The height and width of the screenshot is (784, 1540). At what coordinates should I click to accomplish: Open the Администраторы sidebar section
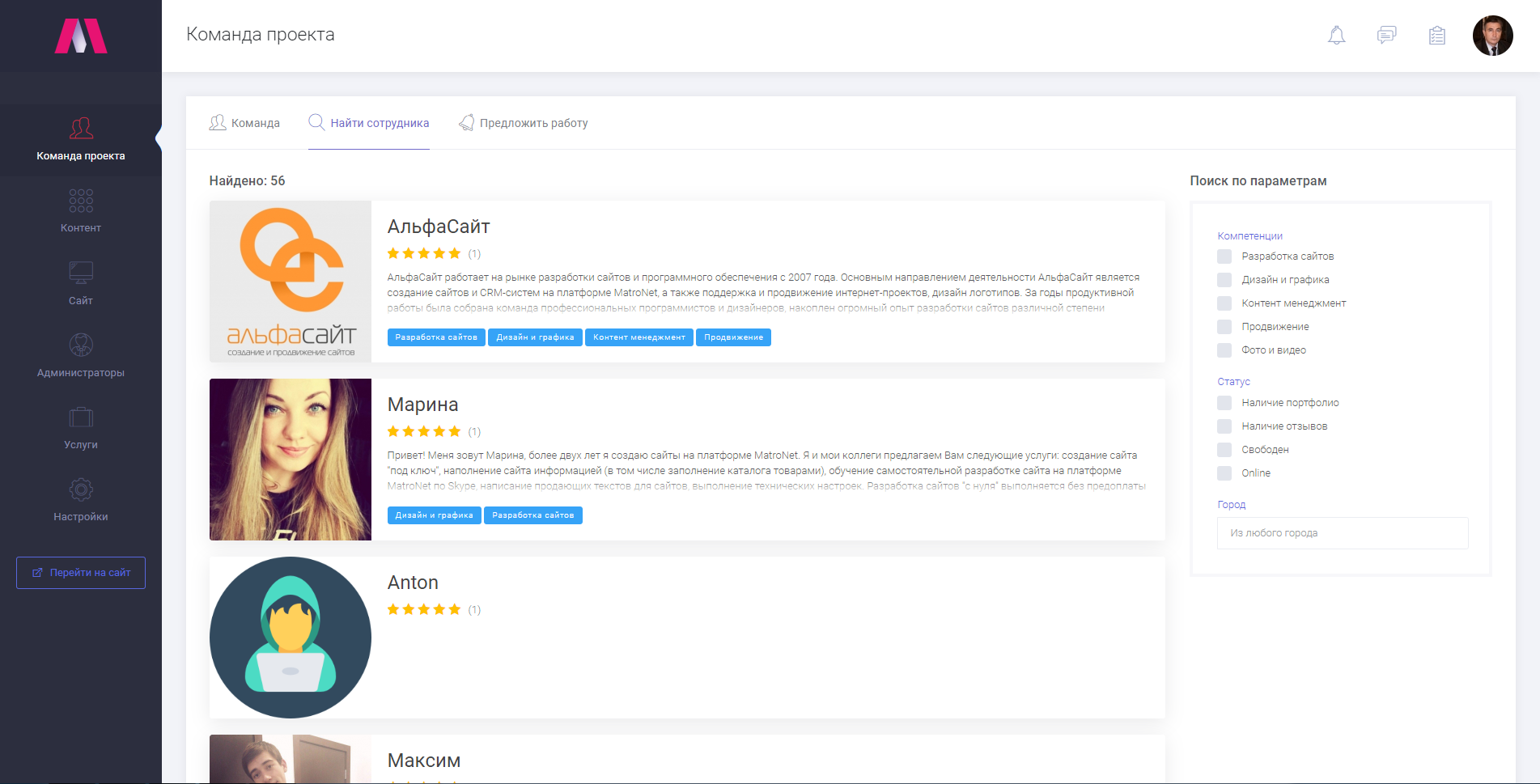[81, 356]
